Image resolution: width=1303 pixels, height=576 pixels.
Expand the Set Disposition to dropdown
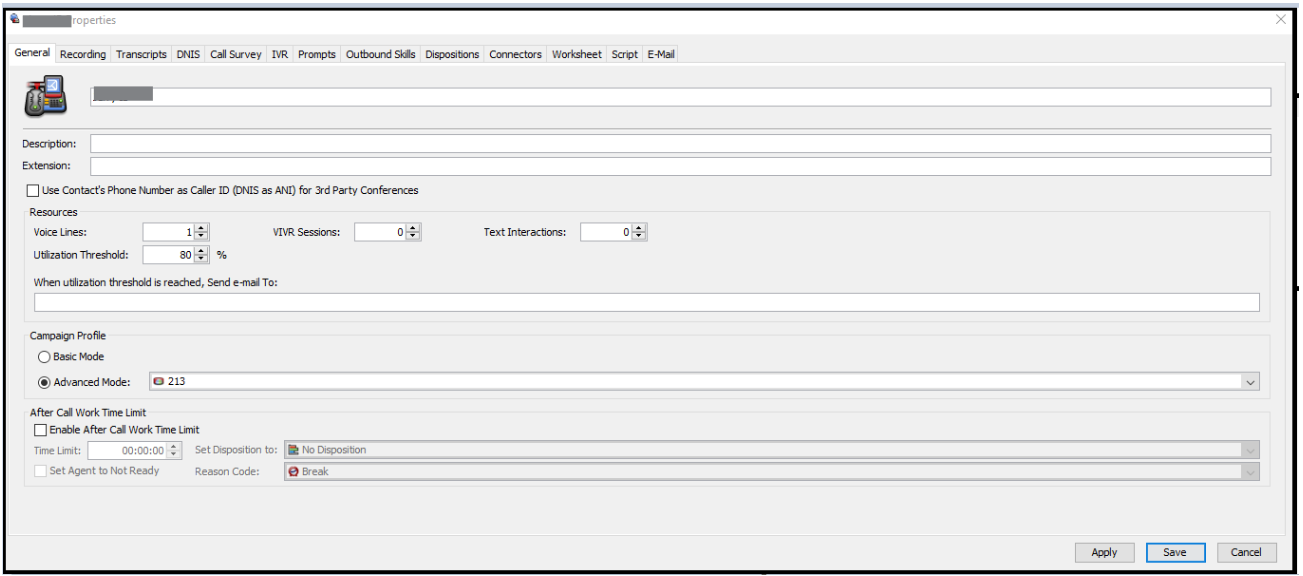1250,450
